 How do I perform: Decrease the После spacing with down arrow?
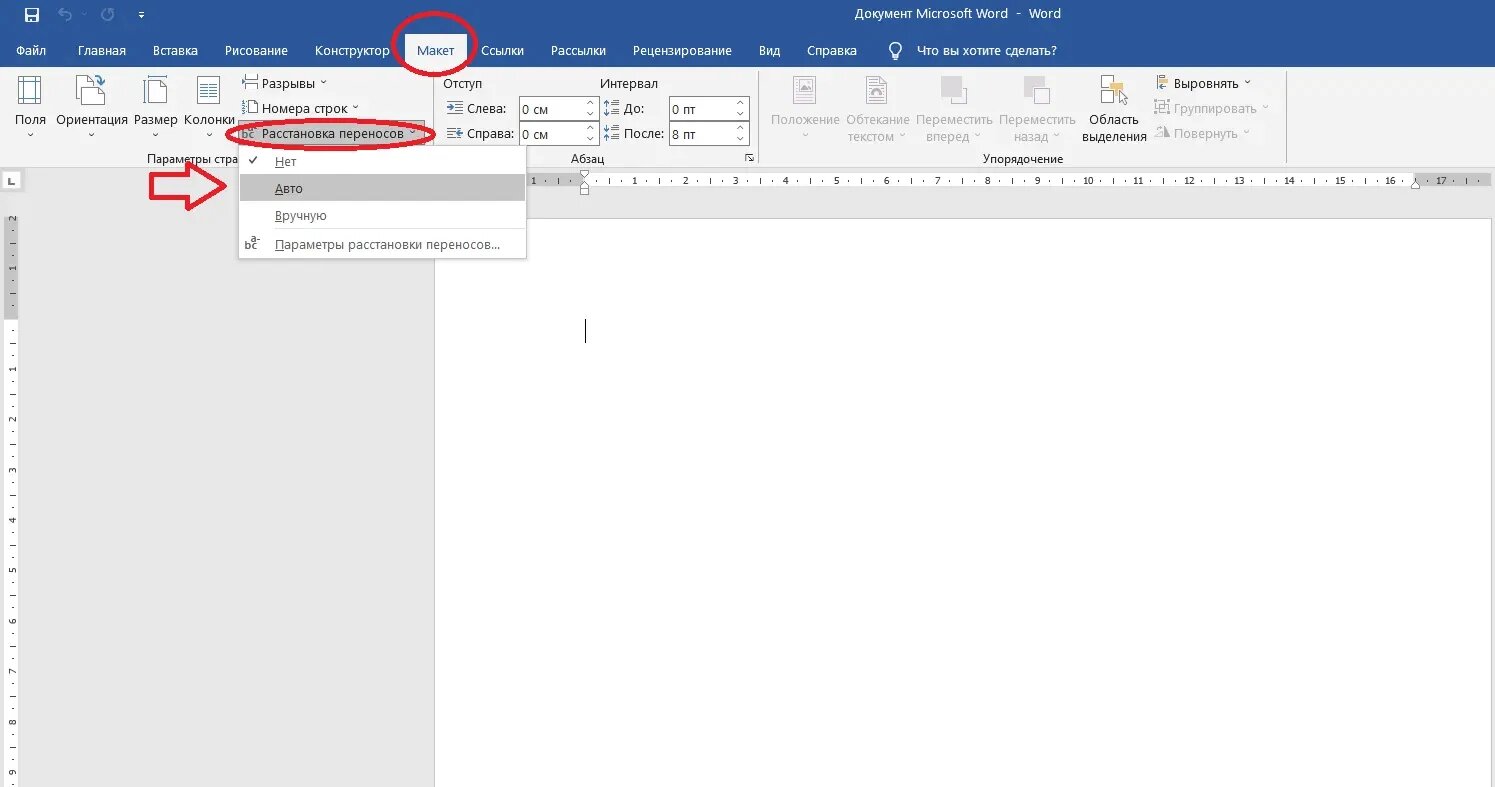point(740,139)
